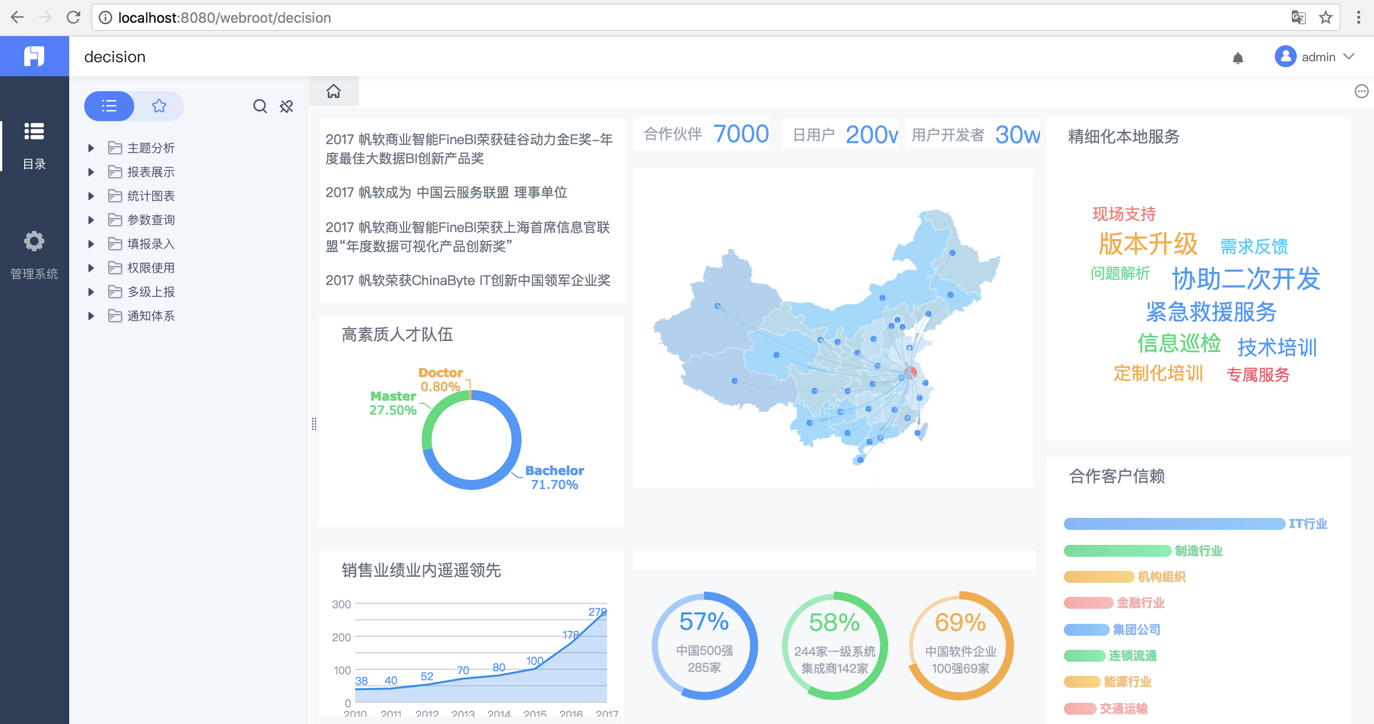Click the 金融行业 progress bar
The image size is (1374, 724).
[x=1088, y=603]
